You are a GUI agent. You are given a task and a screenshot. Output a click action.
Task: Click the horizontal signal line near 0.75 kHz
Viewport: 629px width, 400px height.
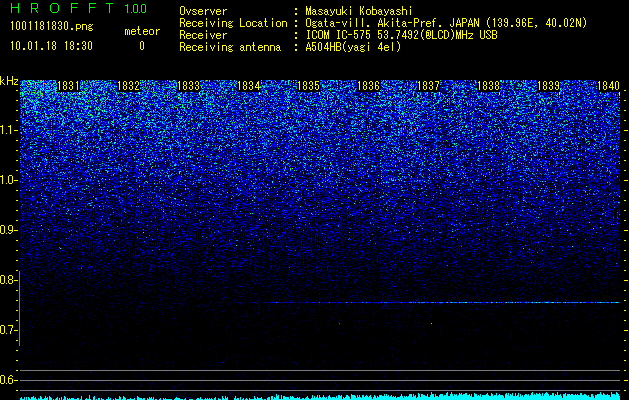click(429, 303)
